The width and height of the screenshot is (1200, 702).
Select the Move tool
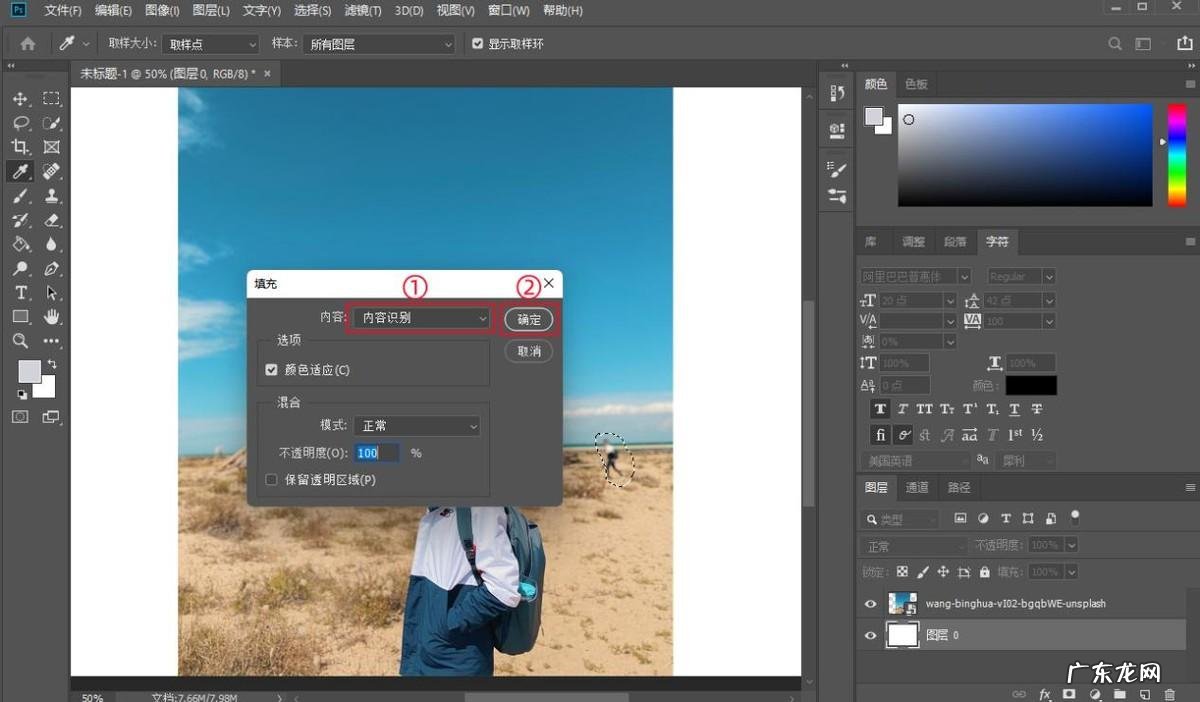click(20, 99)
